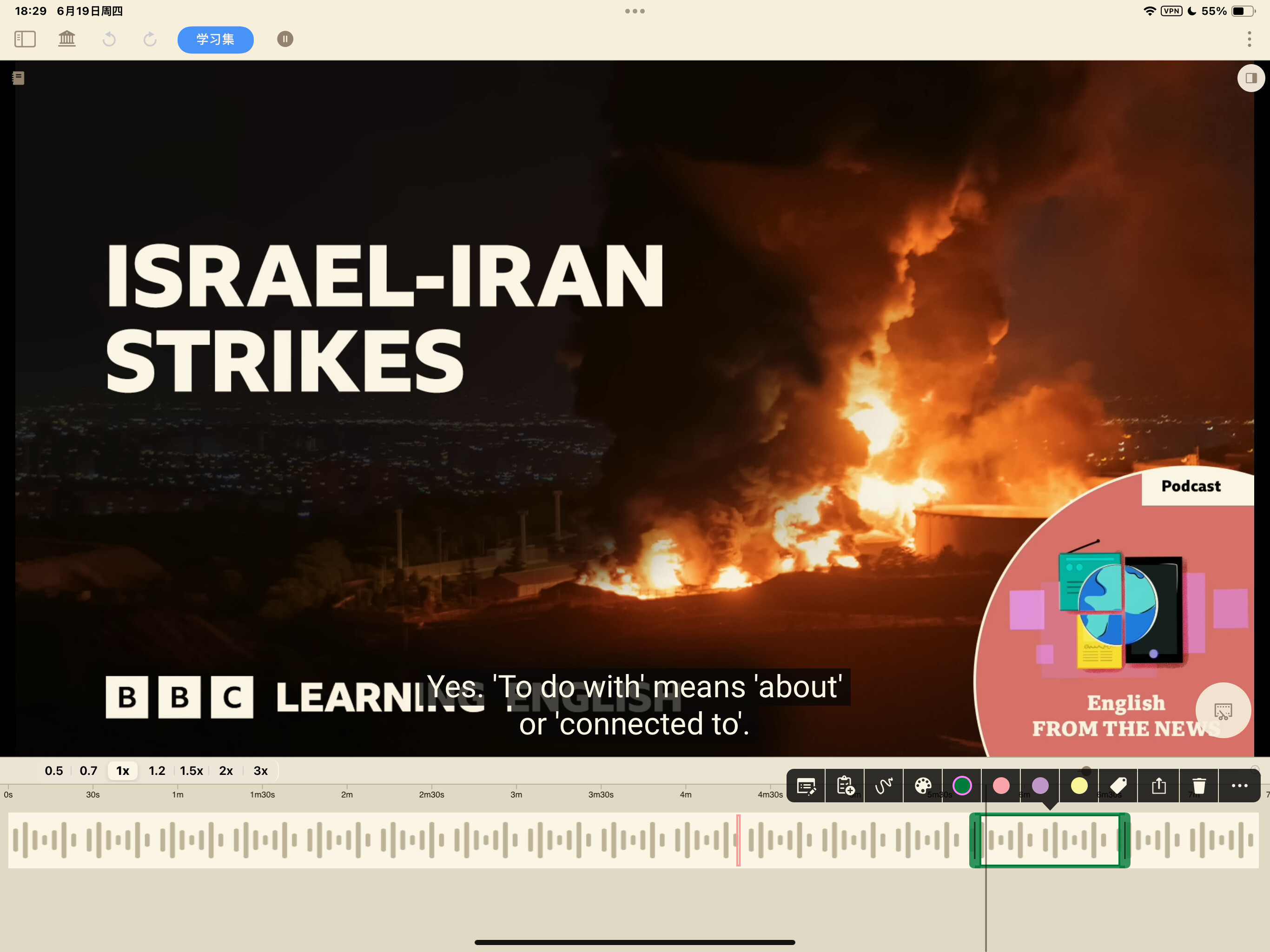Open the library building icon

(67, 39)
